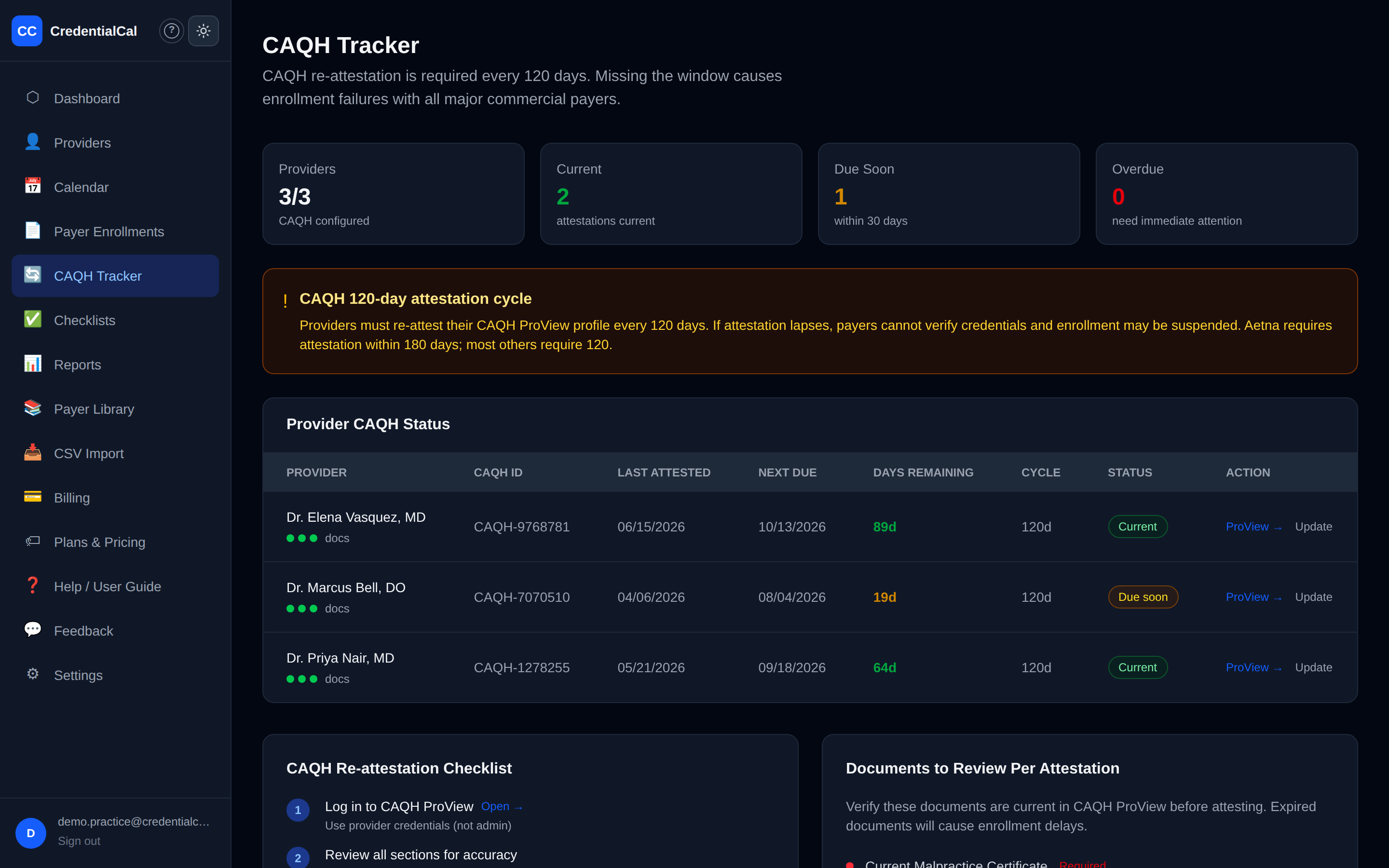Click CAQH-1278255 ID cell
The width and height of the screenshot is (1389, 868).
click(522, 667)
